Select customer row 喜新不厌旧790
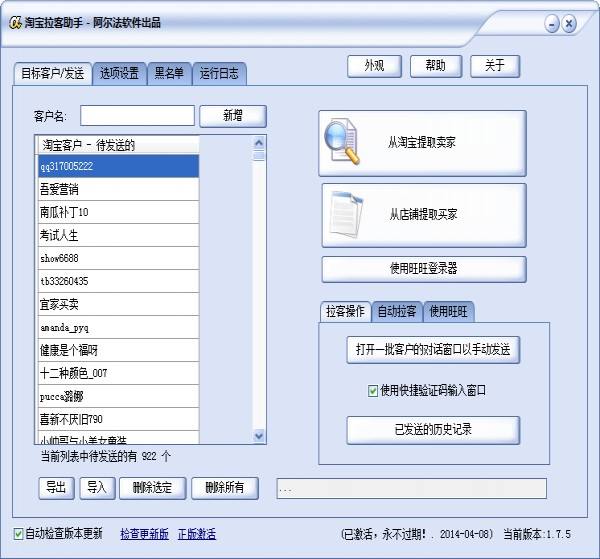The image size is (600, 559). click(119, 419)
